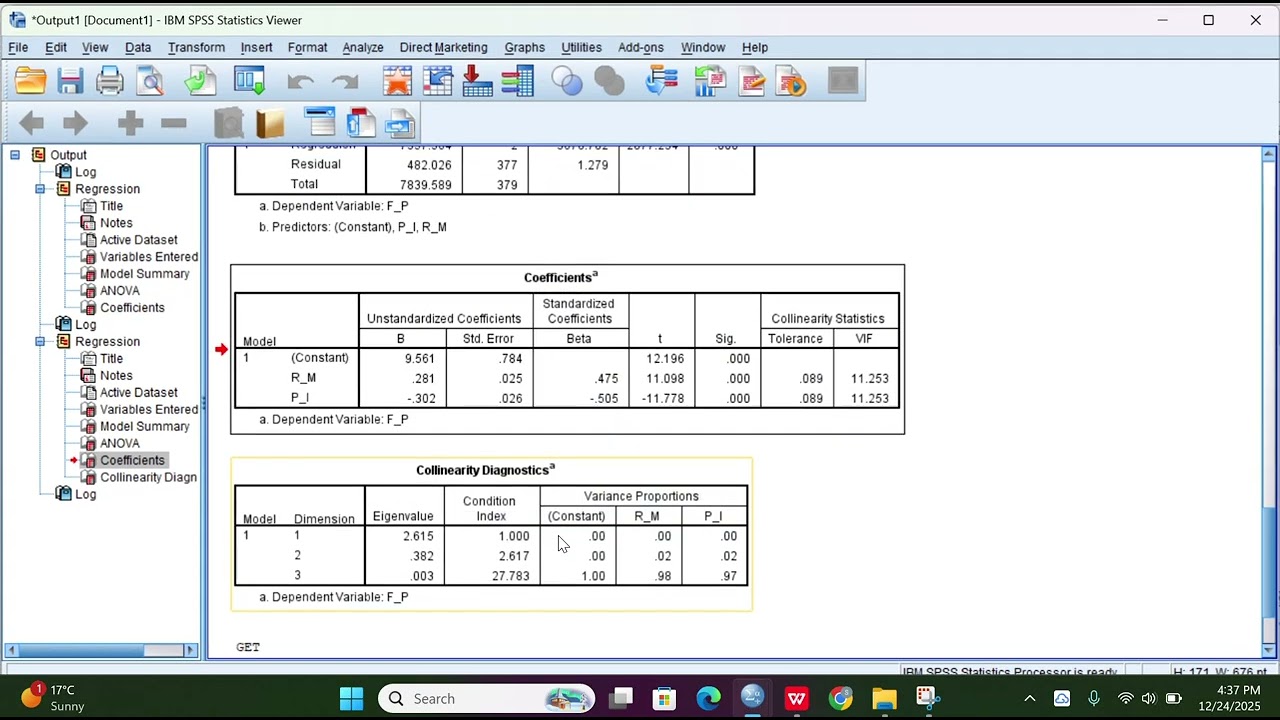Click the Collapse minus icon in outline toolbar

[x=174, y=123]
